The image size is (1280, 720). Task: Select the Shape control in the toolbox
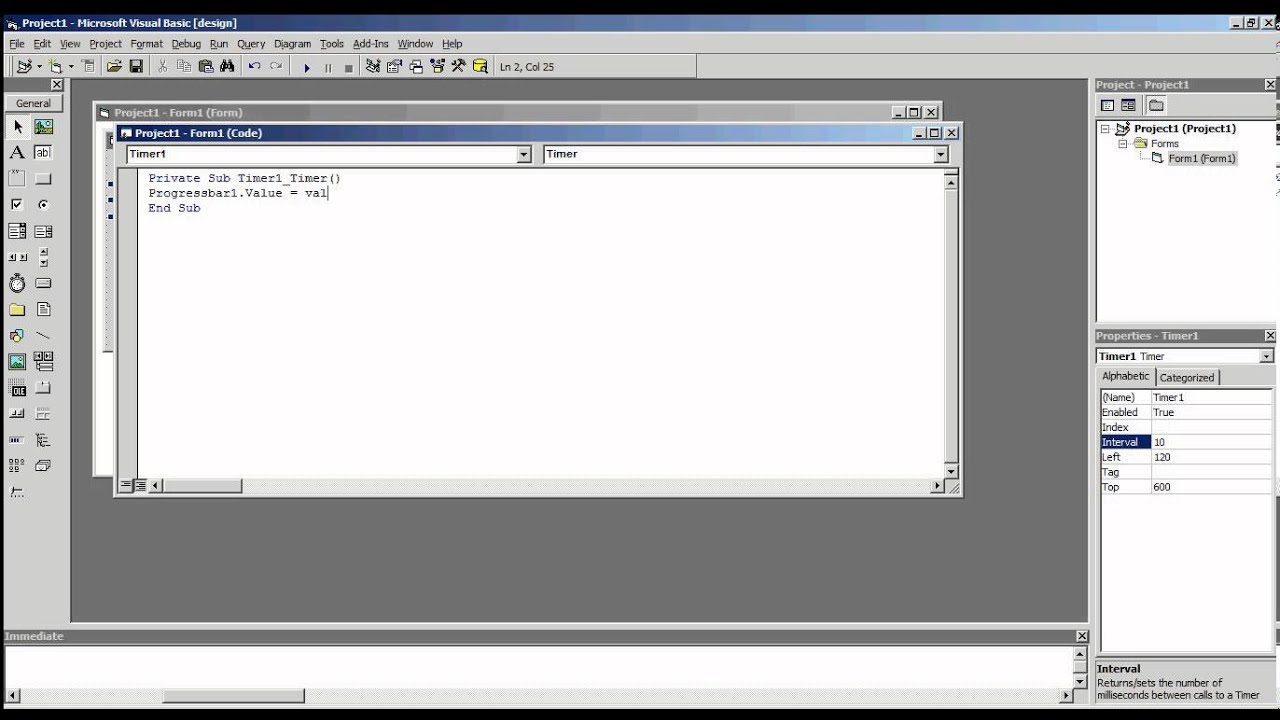[17, 336]
